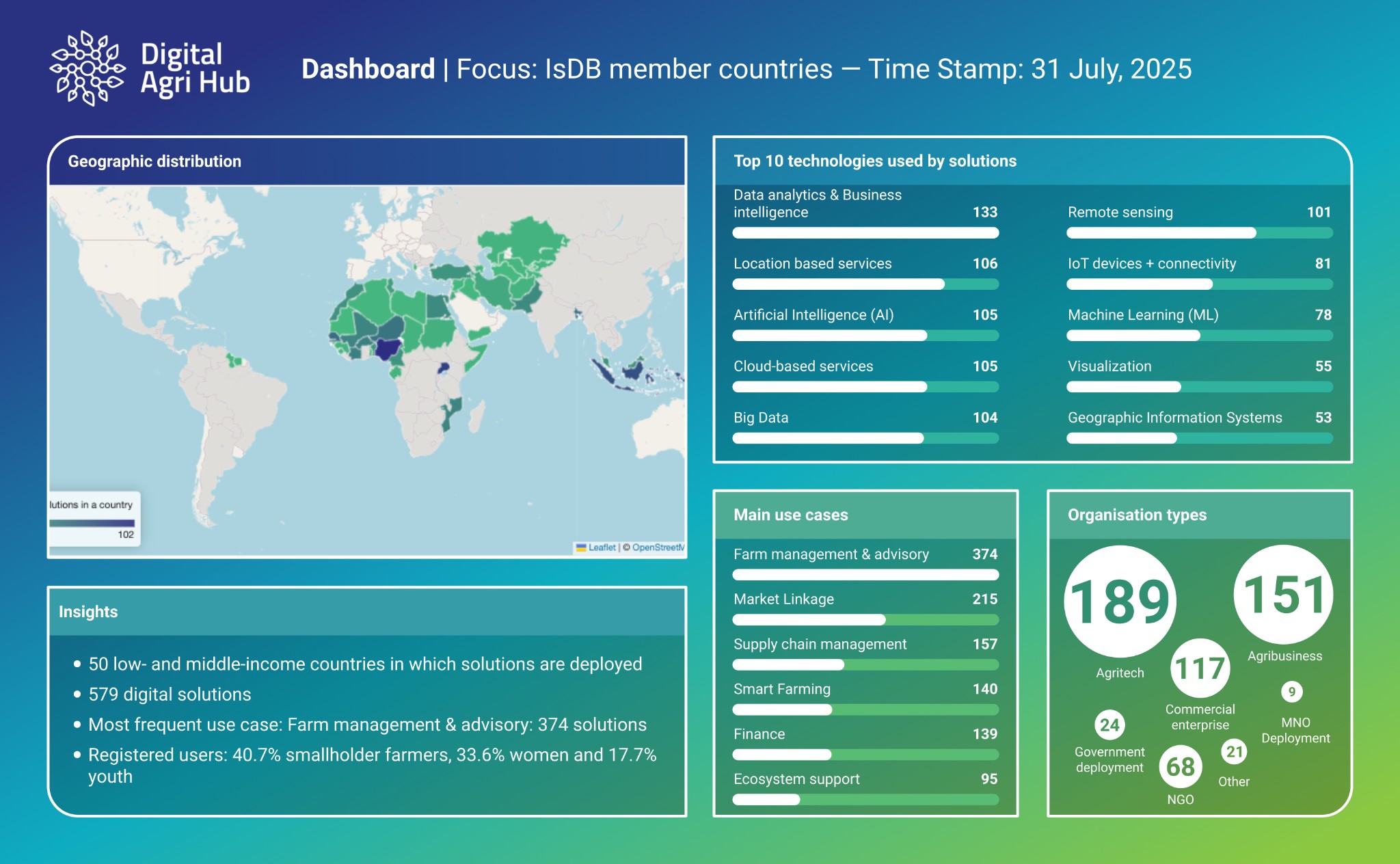
Task: Click the Indonesia region on the map
Action: pos(632,372)
